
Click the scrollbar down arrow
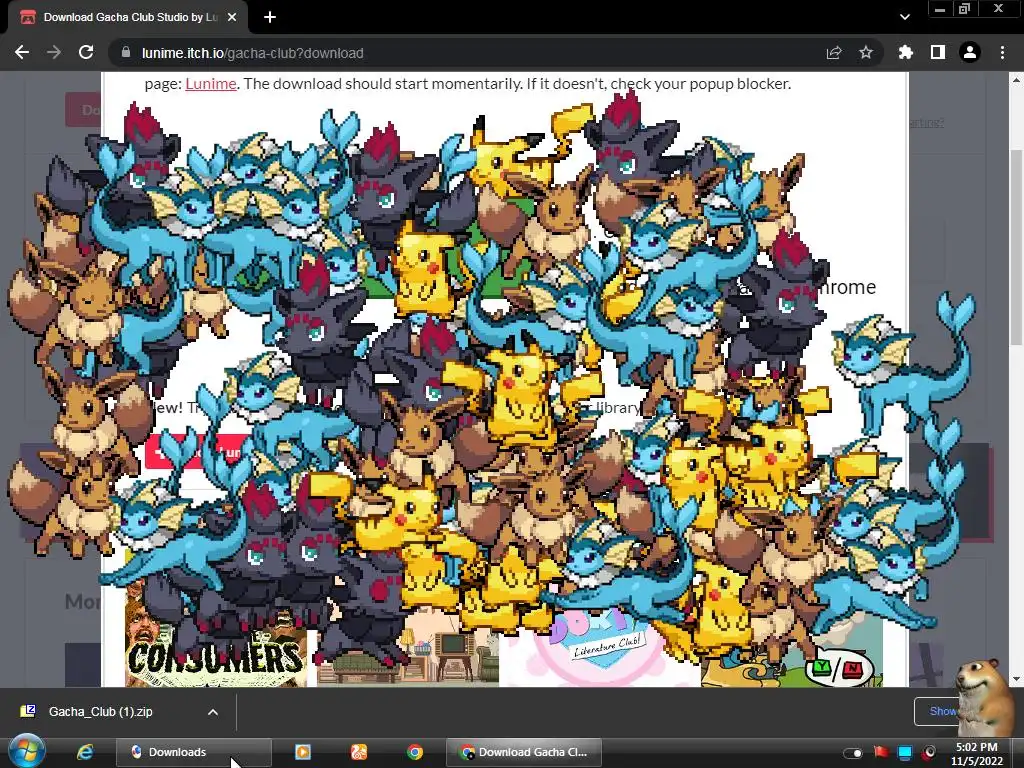coord(1016,679)
